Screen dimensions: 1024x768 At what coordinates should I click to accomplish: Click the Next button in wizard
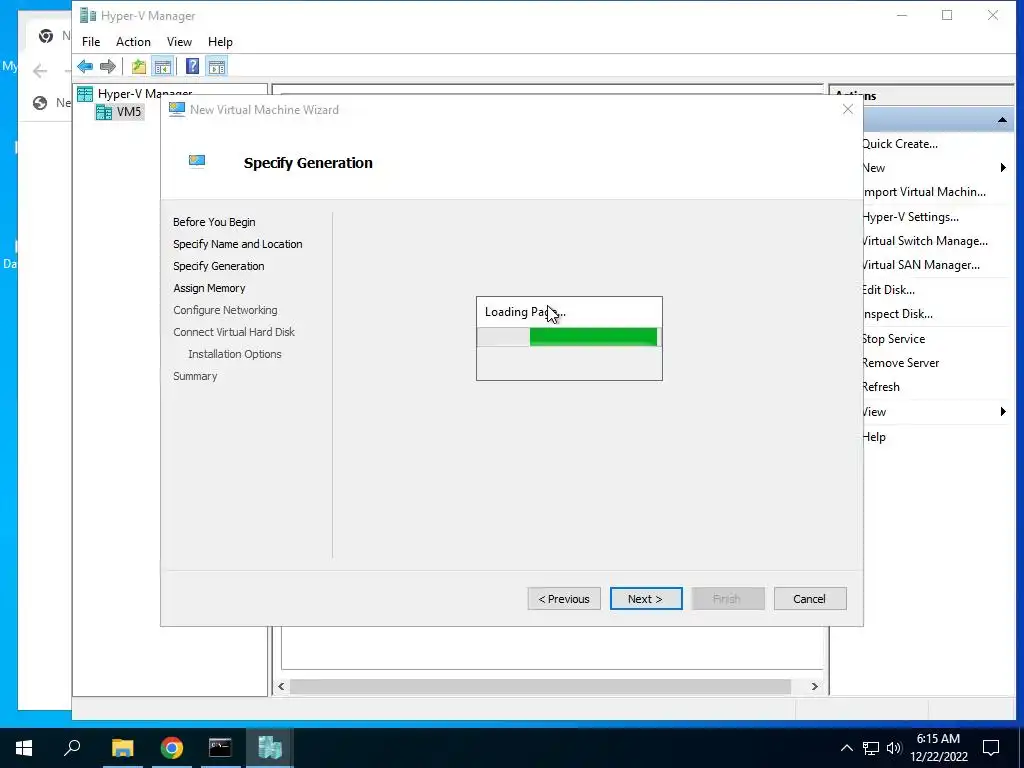point(646,599)
